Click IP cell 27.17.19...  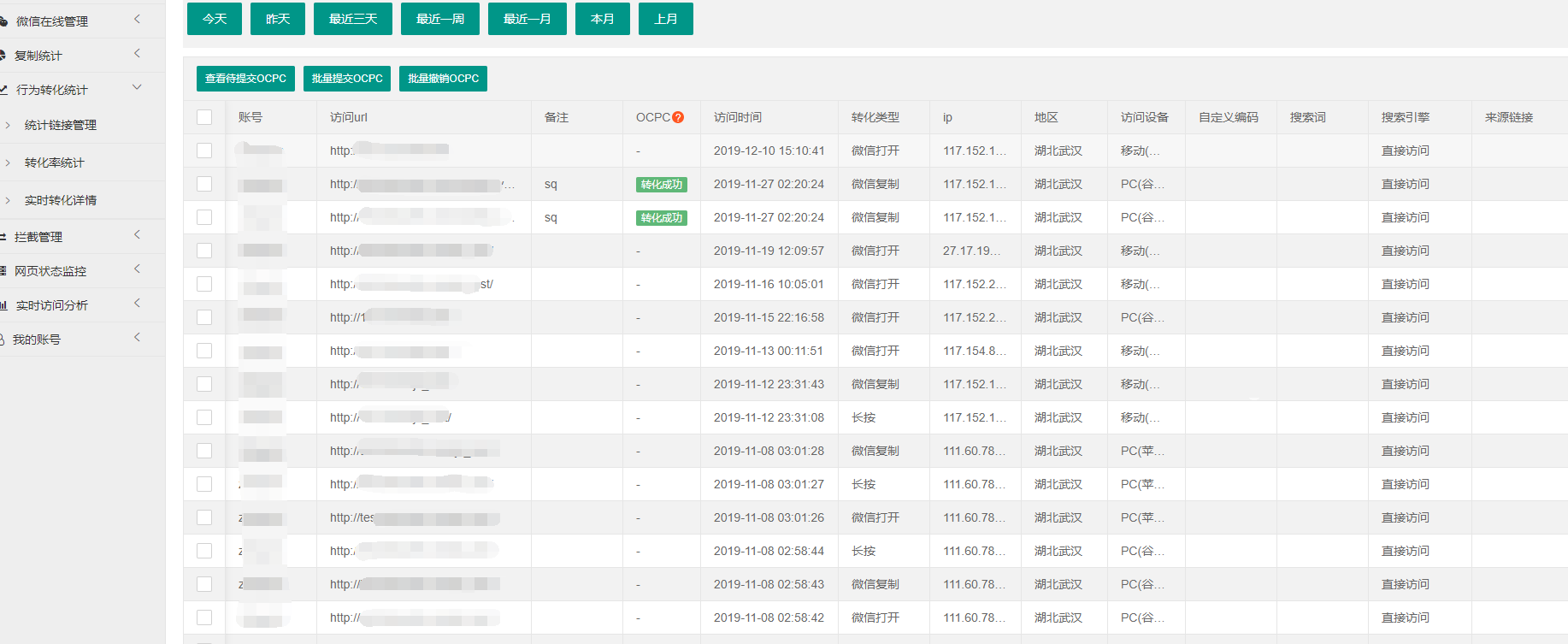tap(972, 251)
